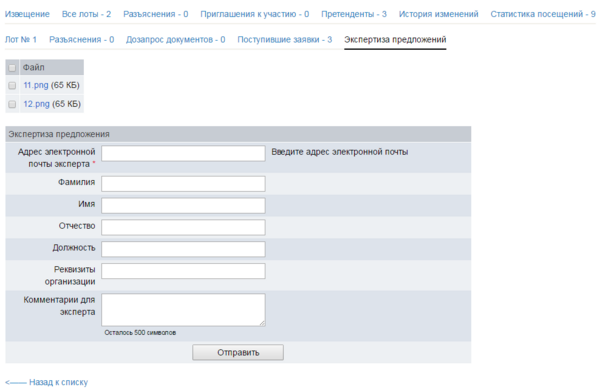The image size is (600, 390).
Task: Check the box for 12.png
Action: pyautogui.click(x=12, y=104)
